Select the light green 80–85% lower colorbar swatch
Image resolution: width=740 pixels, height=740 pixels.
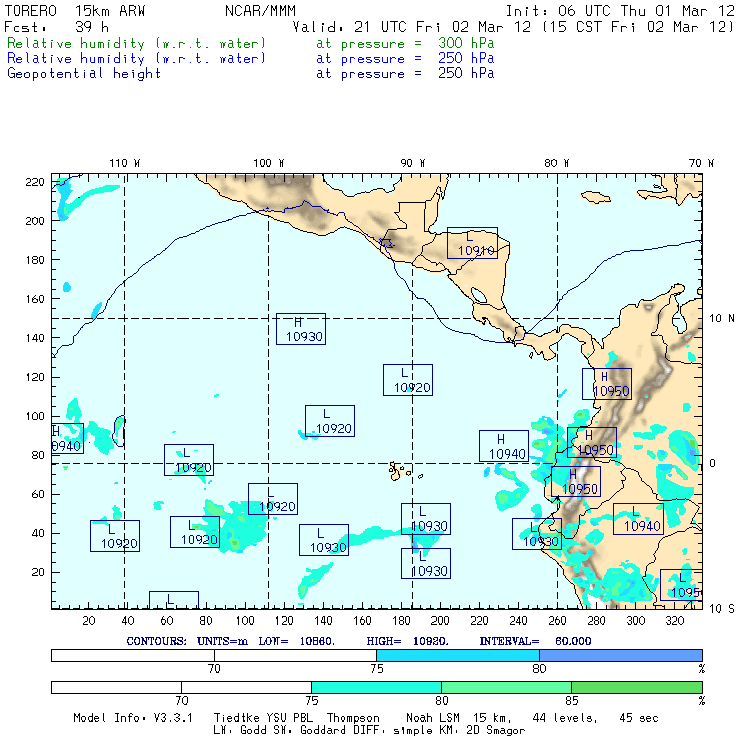506,687
